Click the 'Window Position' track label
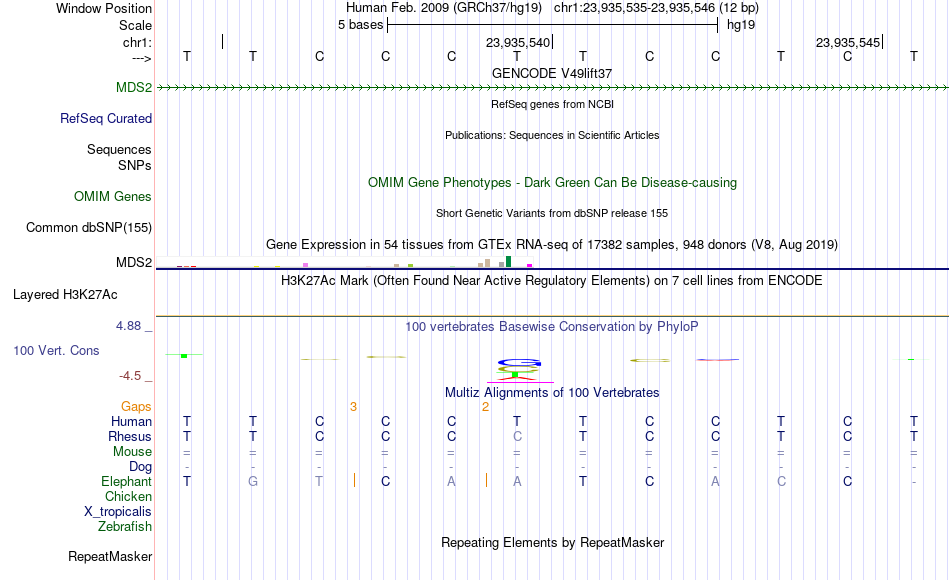The image size is (950, 580). point(104,8)
